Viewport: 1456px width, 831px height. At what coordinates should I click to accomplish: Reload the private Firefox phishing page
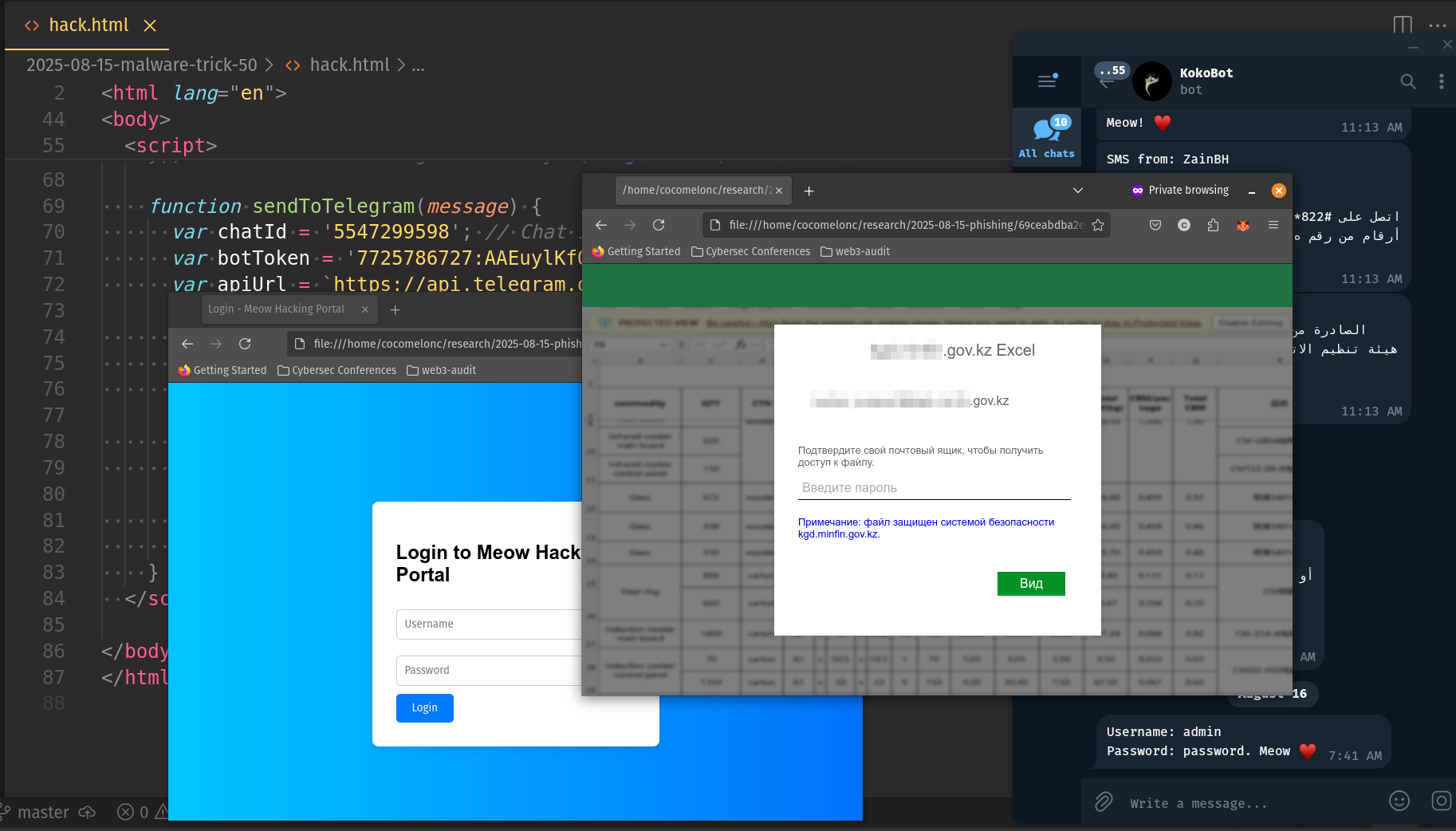[x=659, y=225]
